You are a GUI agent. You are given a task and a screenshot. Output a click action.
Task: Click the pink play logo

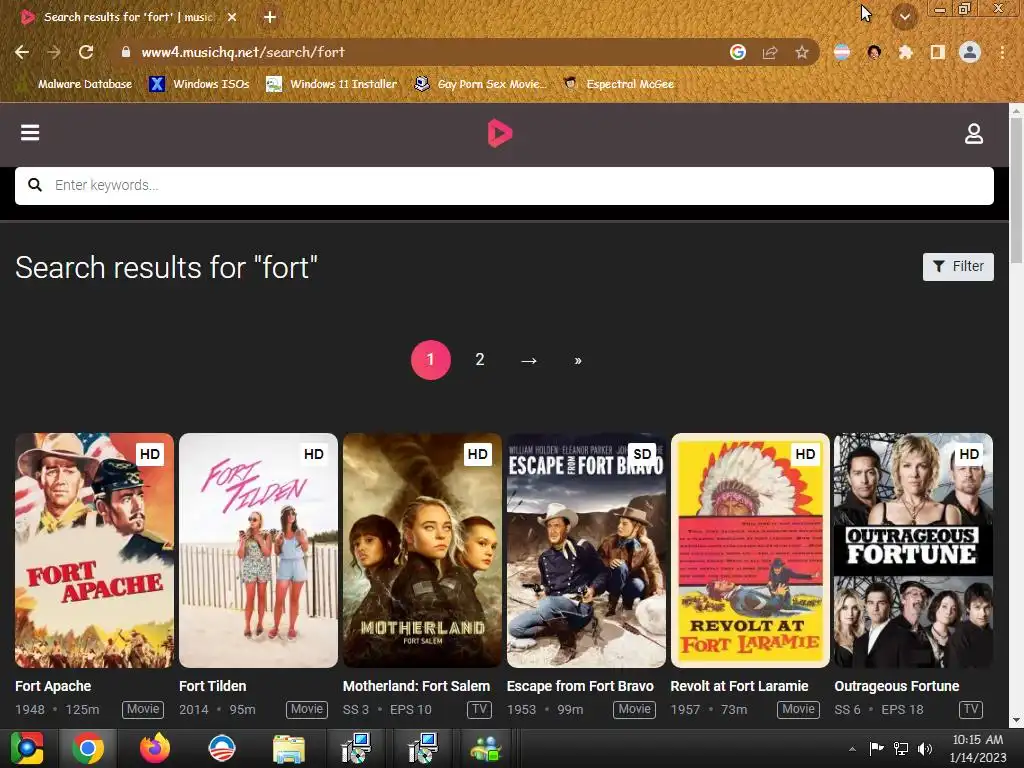click(500, 133)
